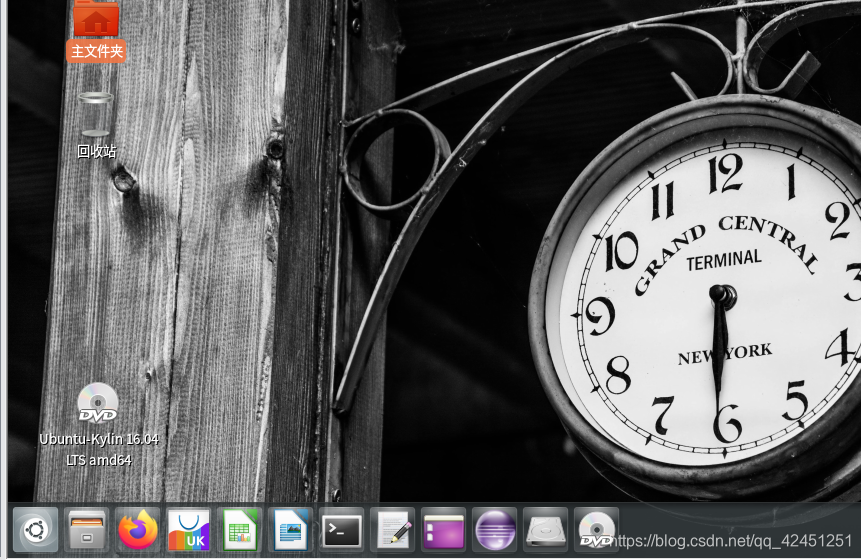The image size is (861, 560).
Task: Click the '回收站' label
Action: 97,151
